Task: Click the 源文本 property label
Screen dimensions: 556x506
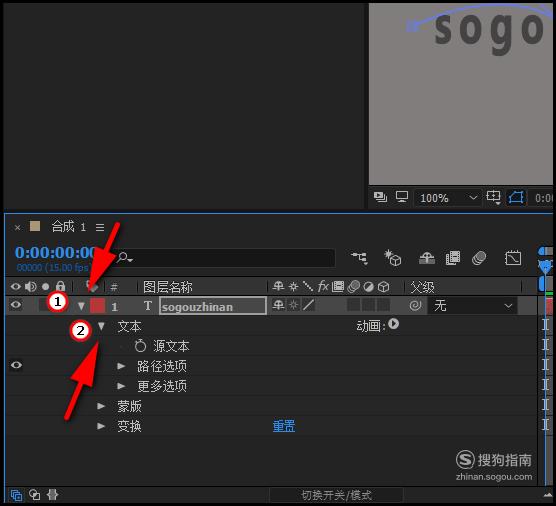Action: click(171, 346)
